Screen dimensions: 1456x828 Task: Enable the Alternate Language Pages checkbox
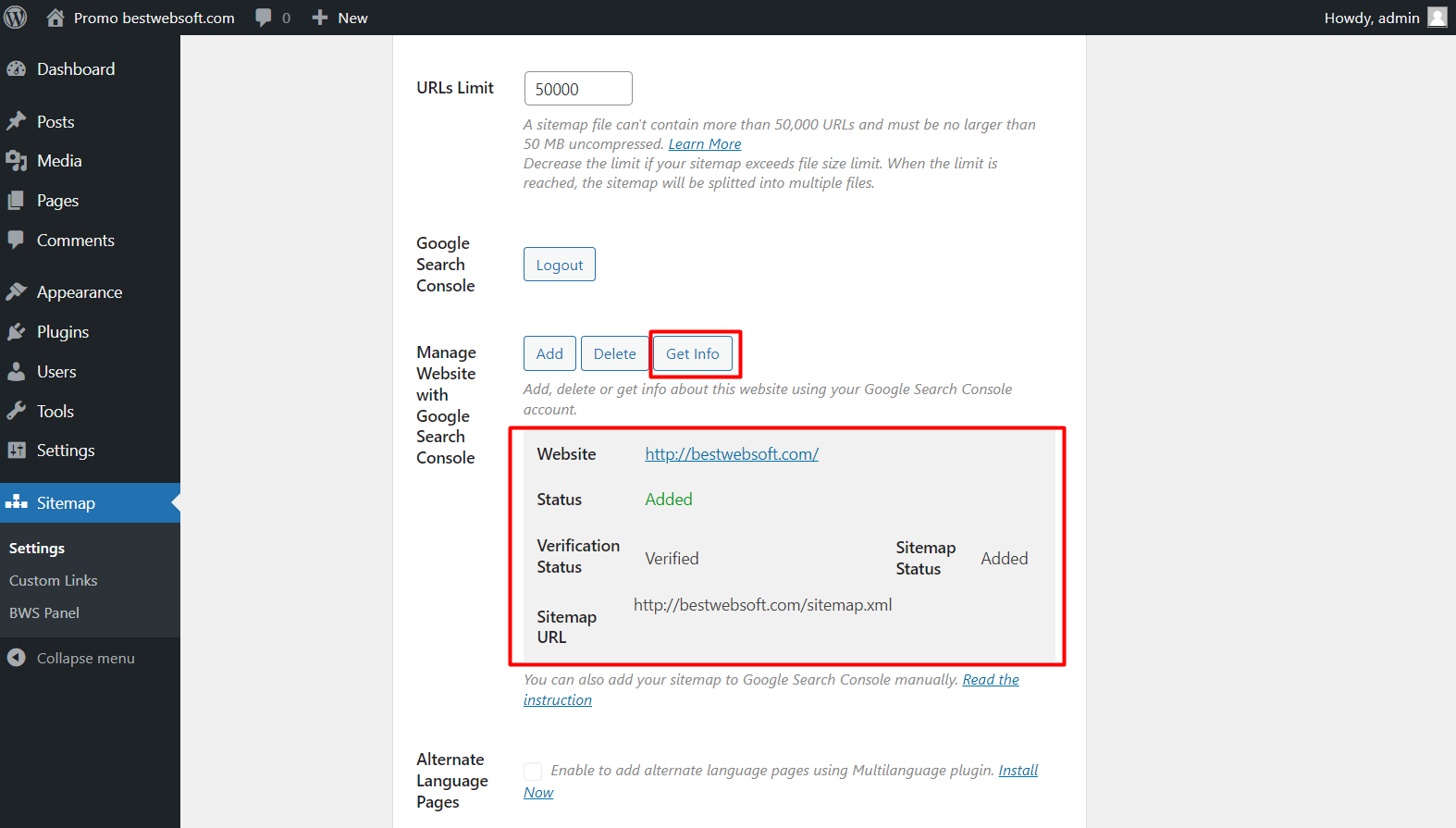pos(533,771)
